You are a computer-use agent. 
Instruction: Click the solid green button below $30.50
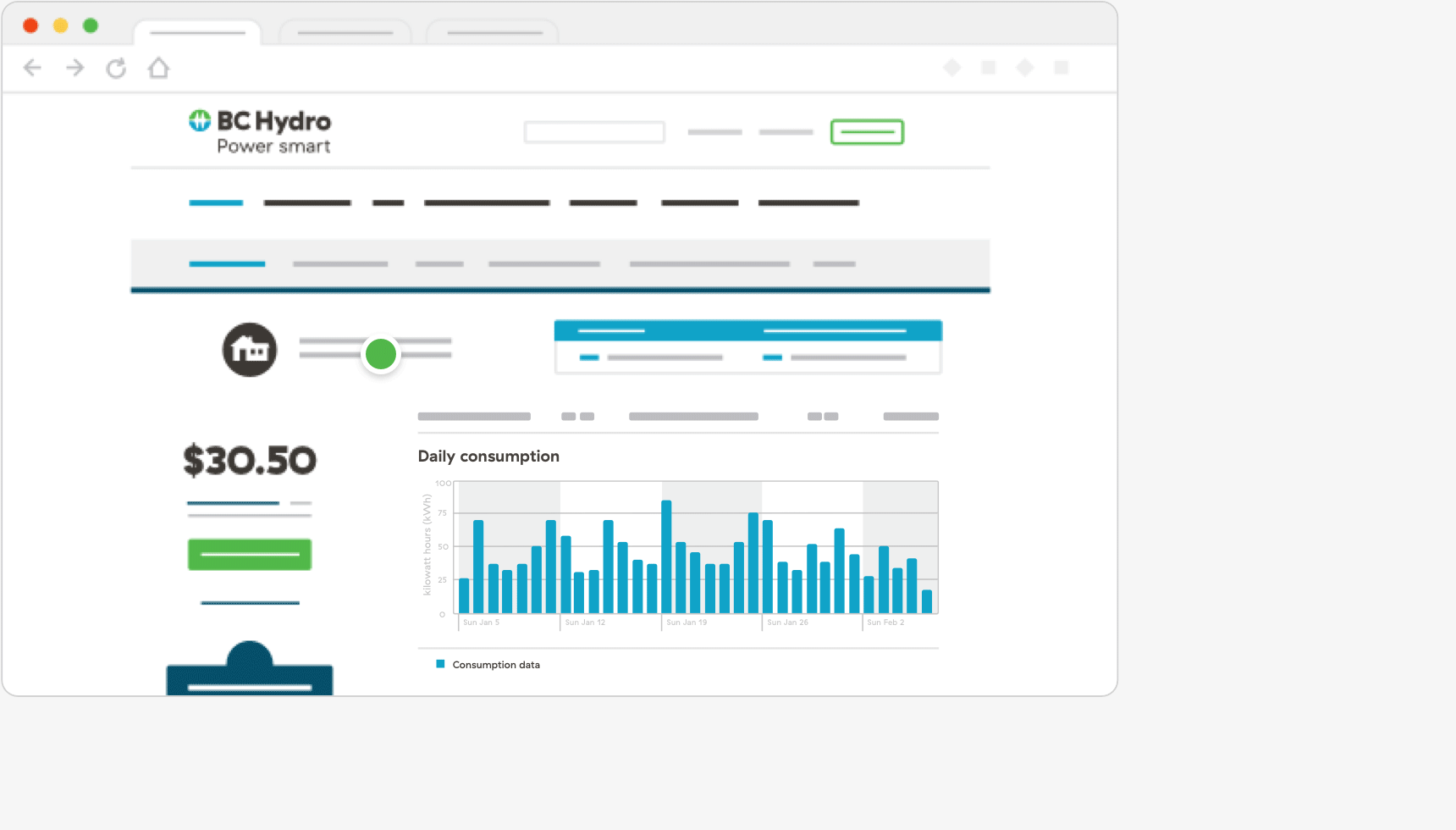click(250, 555)
